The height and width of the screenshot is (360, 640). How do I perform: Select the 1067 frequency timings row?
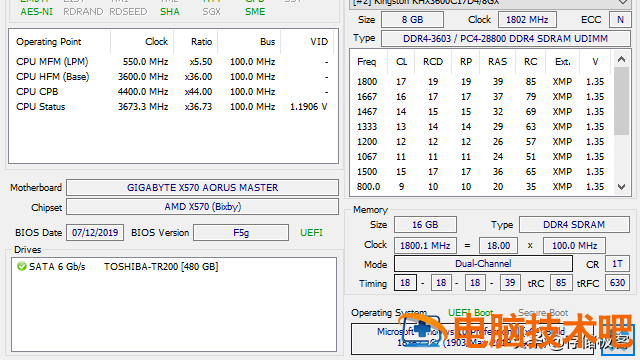click(x=481, y=157)
